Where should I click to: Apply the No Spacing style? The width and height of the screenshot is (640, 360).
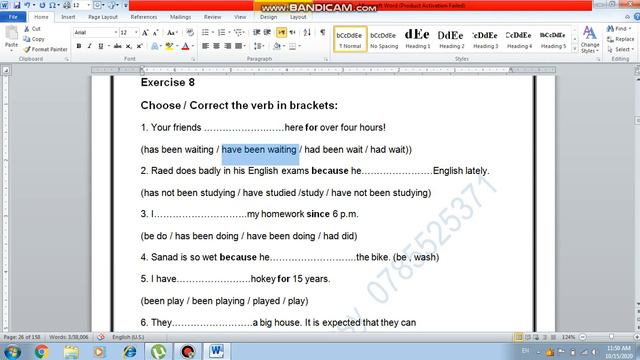384,39
